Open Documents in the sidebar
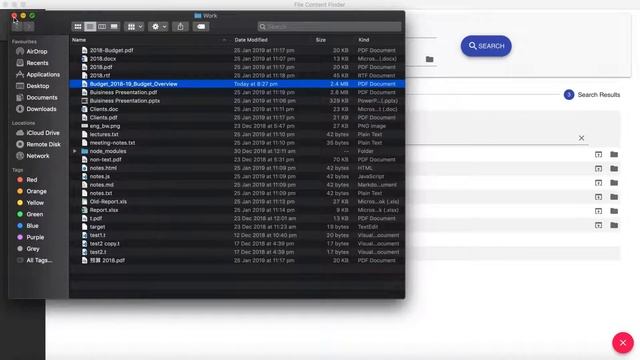 coord(37,97)
